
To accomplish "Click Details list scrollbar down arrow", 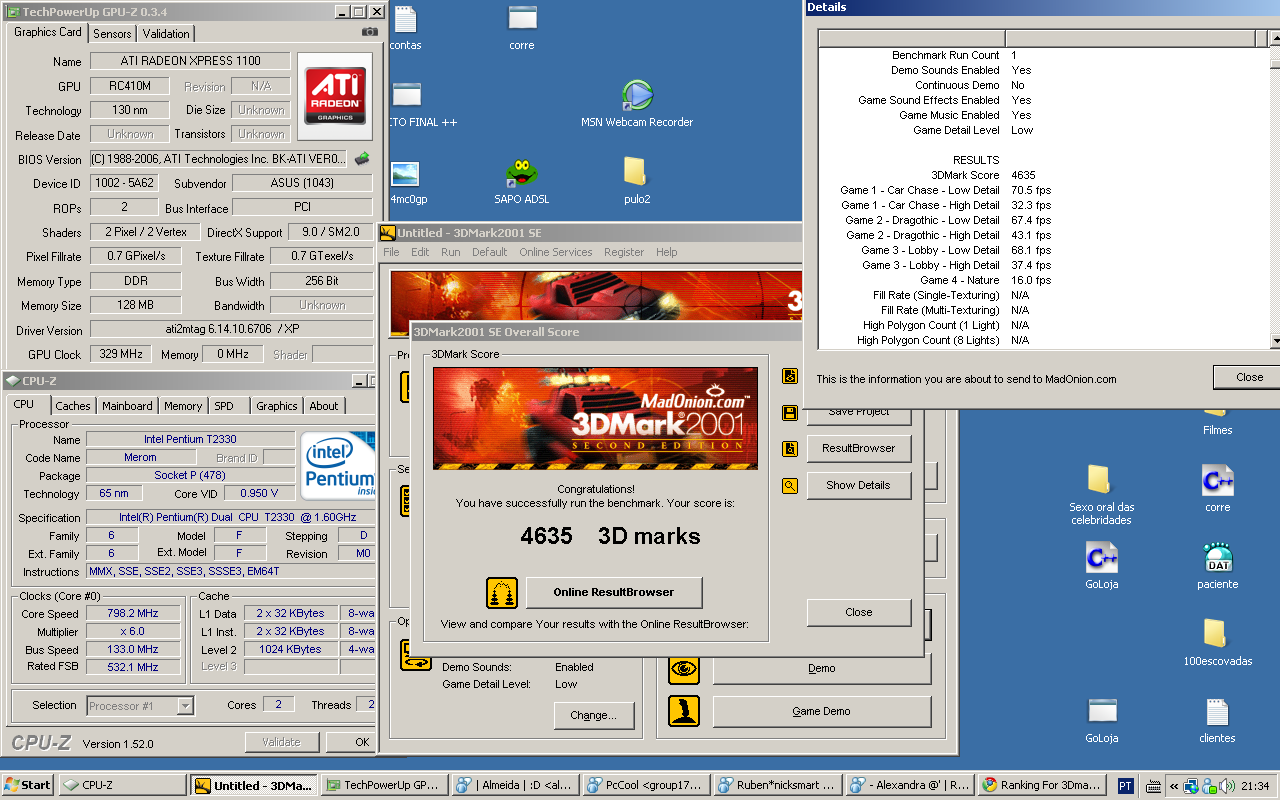I will (1275, 341).
